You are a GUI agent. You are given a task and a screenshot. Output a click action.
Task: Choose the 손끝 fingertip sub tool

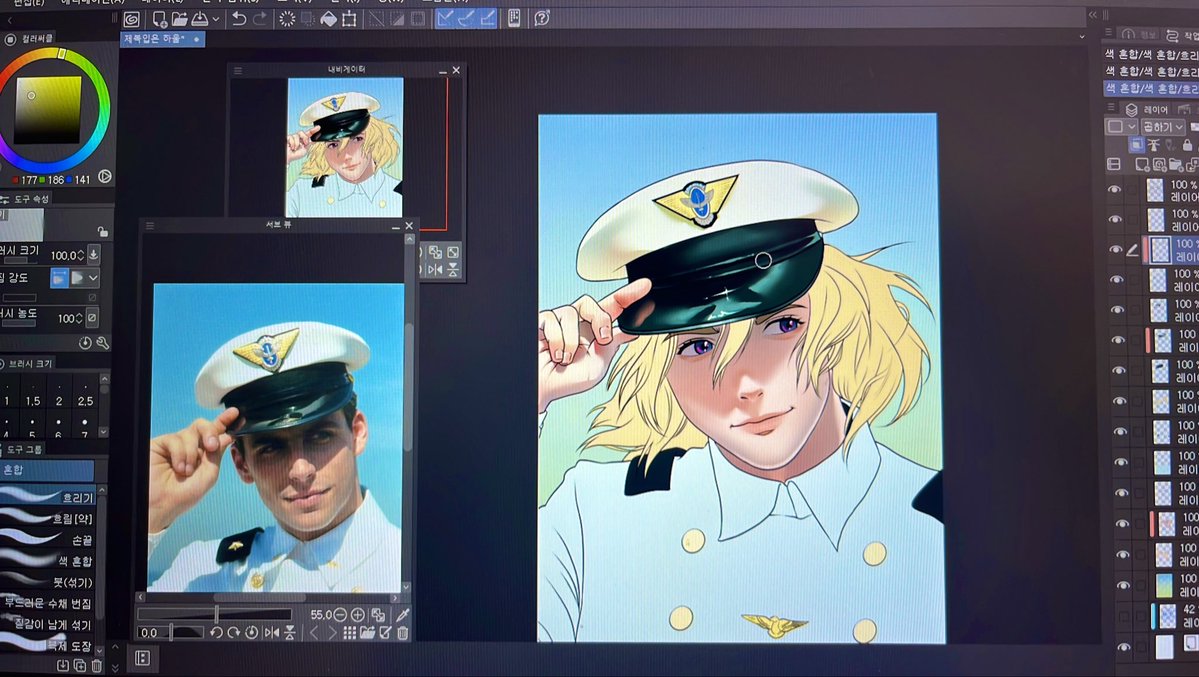tap(47, 539)
